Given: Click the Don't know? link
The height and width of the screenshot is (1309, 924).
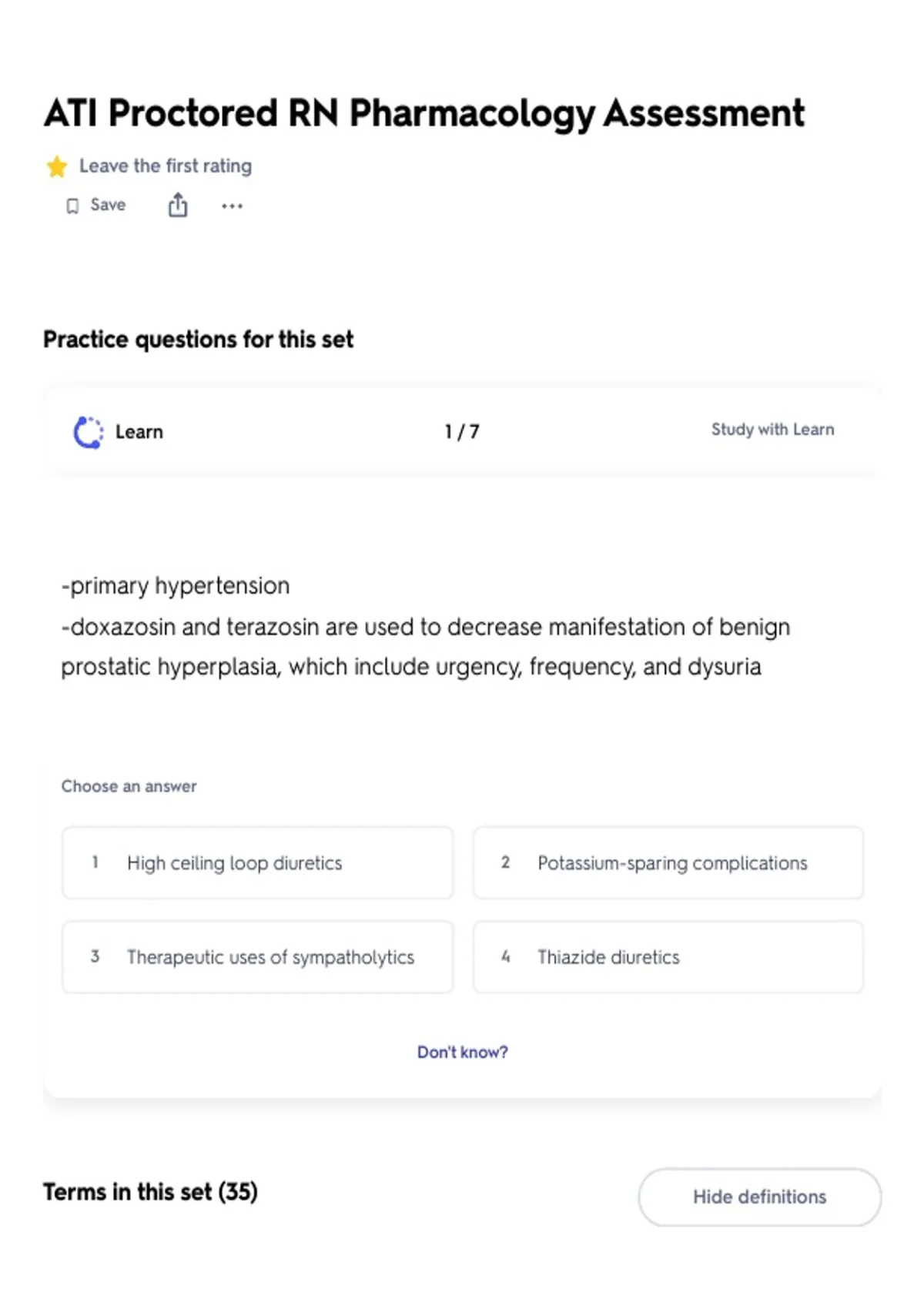Looking at the screenshot, I should pos(463,1052).
